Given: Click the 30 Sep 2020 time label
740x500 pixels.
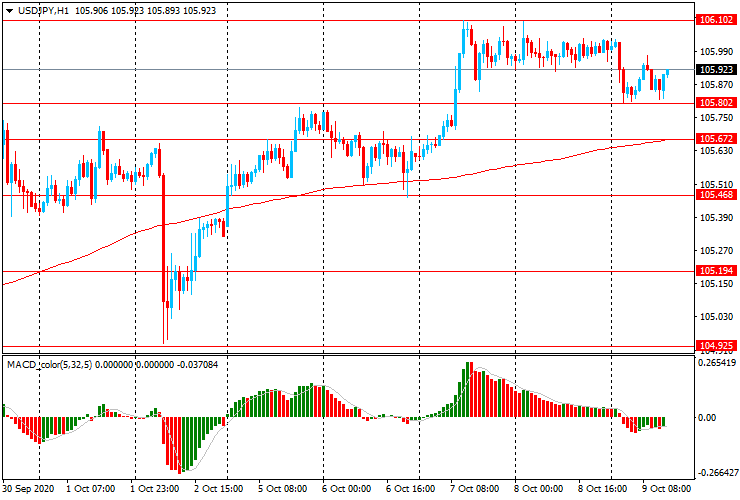Looking at the screenshot, I should pyautogui.click(x=28, y=489).
